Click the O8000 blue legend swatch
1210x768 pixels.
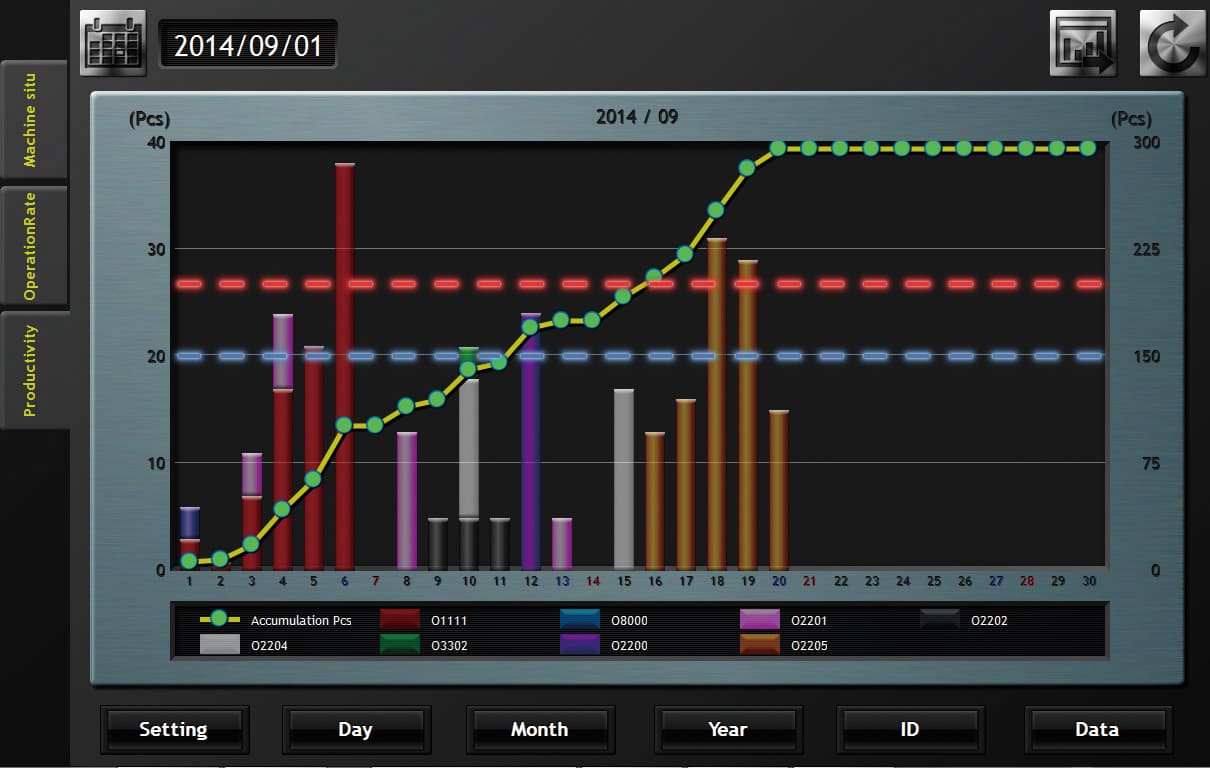click(580, 619)
